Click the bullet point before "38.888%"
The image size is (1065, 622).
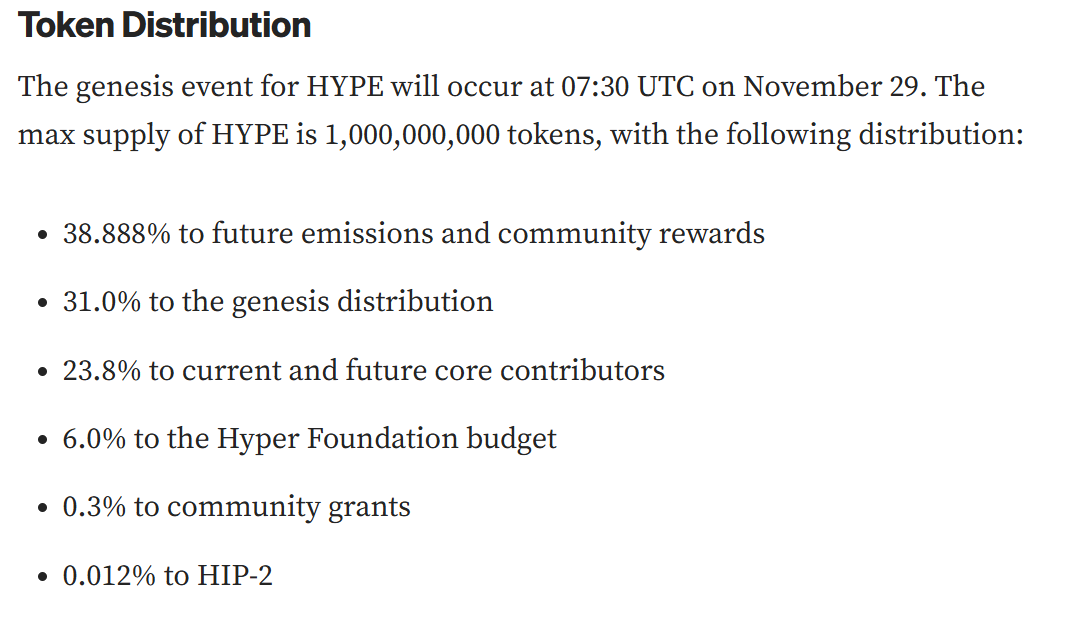tap(41, 236)
